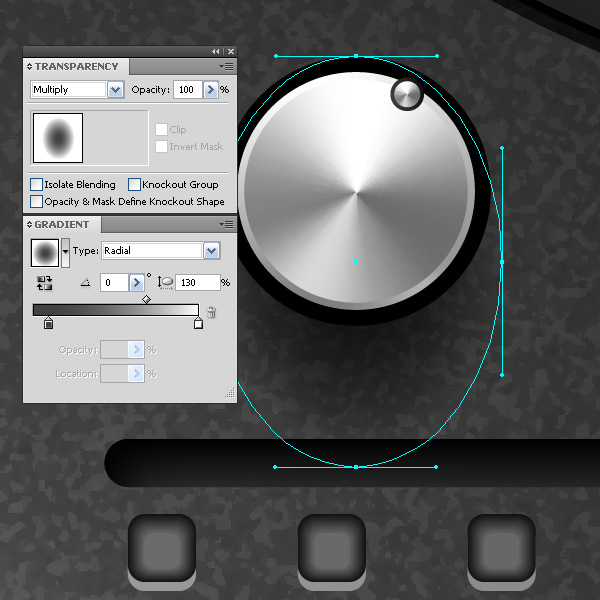The height and width of the screenshot is (600, 600).
Task: Click the gradient fill swatch preview
Action: (45, 253)
